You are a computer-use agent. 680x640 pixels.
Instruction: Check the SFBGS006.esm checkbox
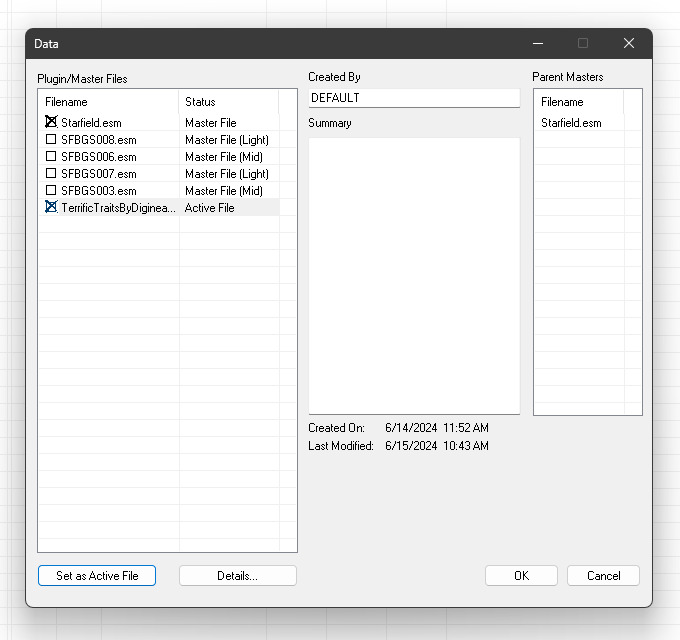pos(51,156)
